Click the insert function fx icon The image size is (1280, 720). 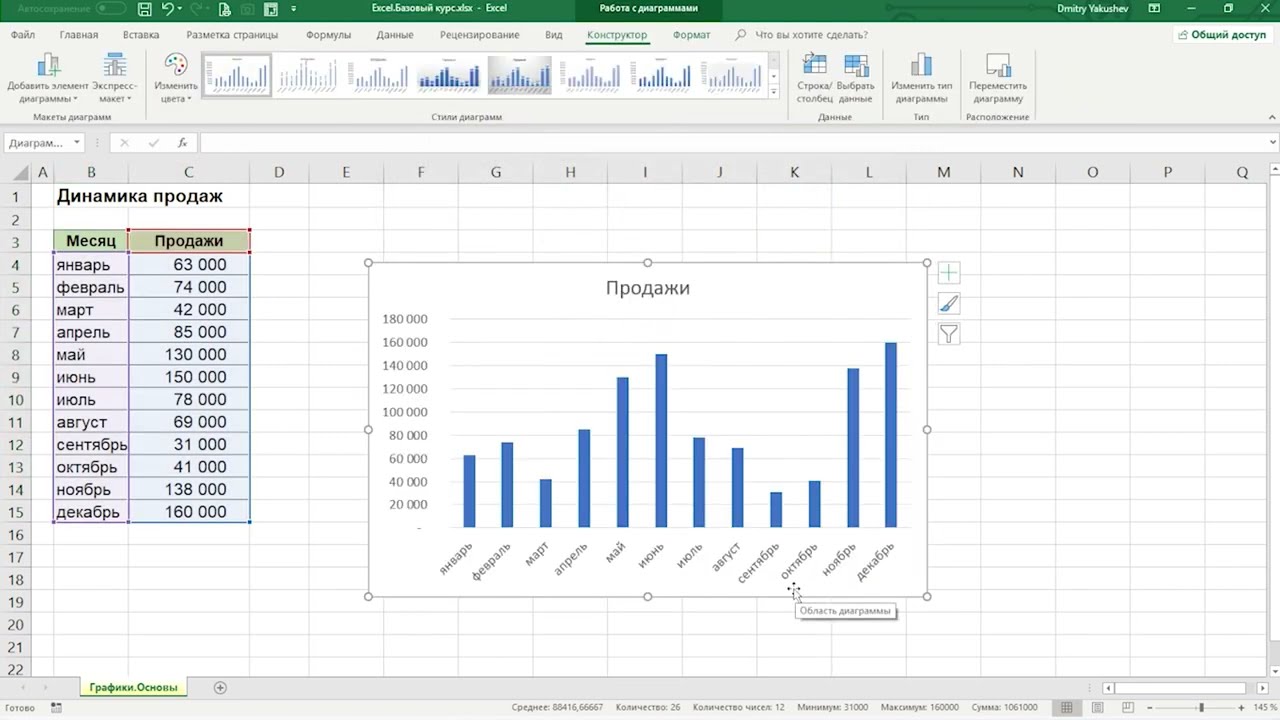click(x=182, y=143)
